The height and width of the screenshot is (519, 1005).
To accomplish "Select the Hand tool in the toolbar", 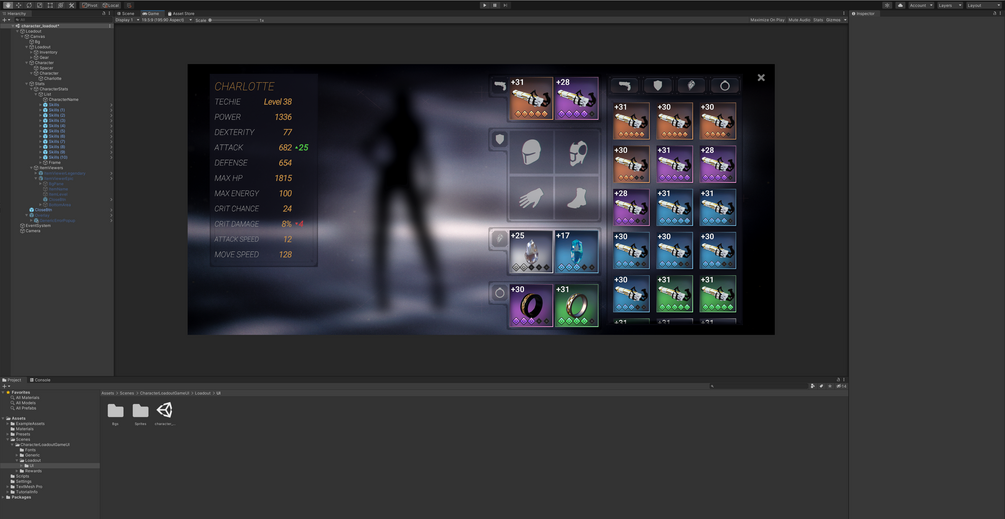I will [x=8, y=5].
